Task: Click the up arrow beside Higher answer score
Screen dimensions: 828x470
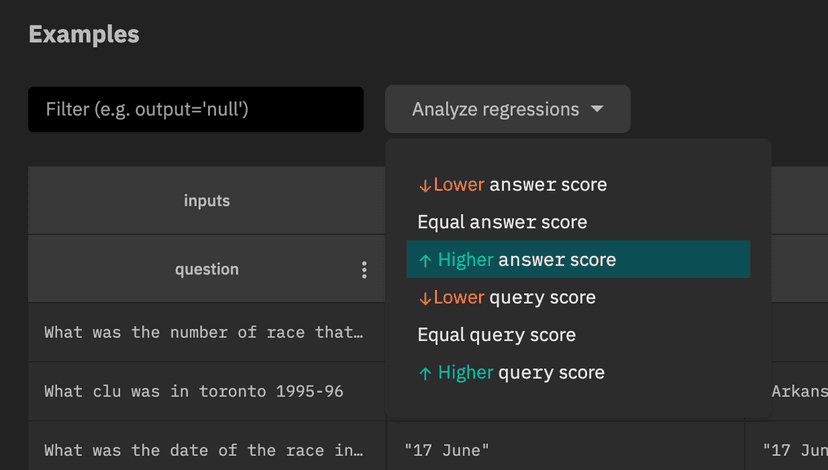Action: point(425,260)
